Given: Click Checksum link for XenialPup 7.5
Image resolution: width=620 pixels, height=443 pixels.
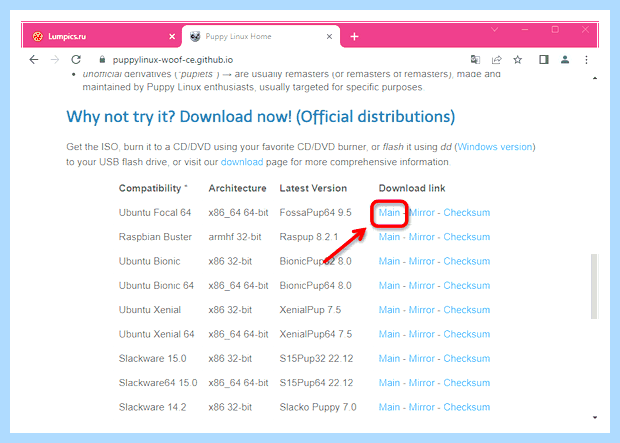Looking at the screenshot, I should (x=467, y=310).
